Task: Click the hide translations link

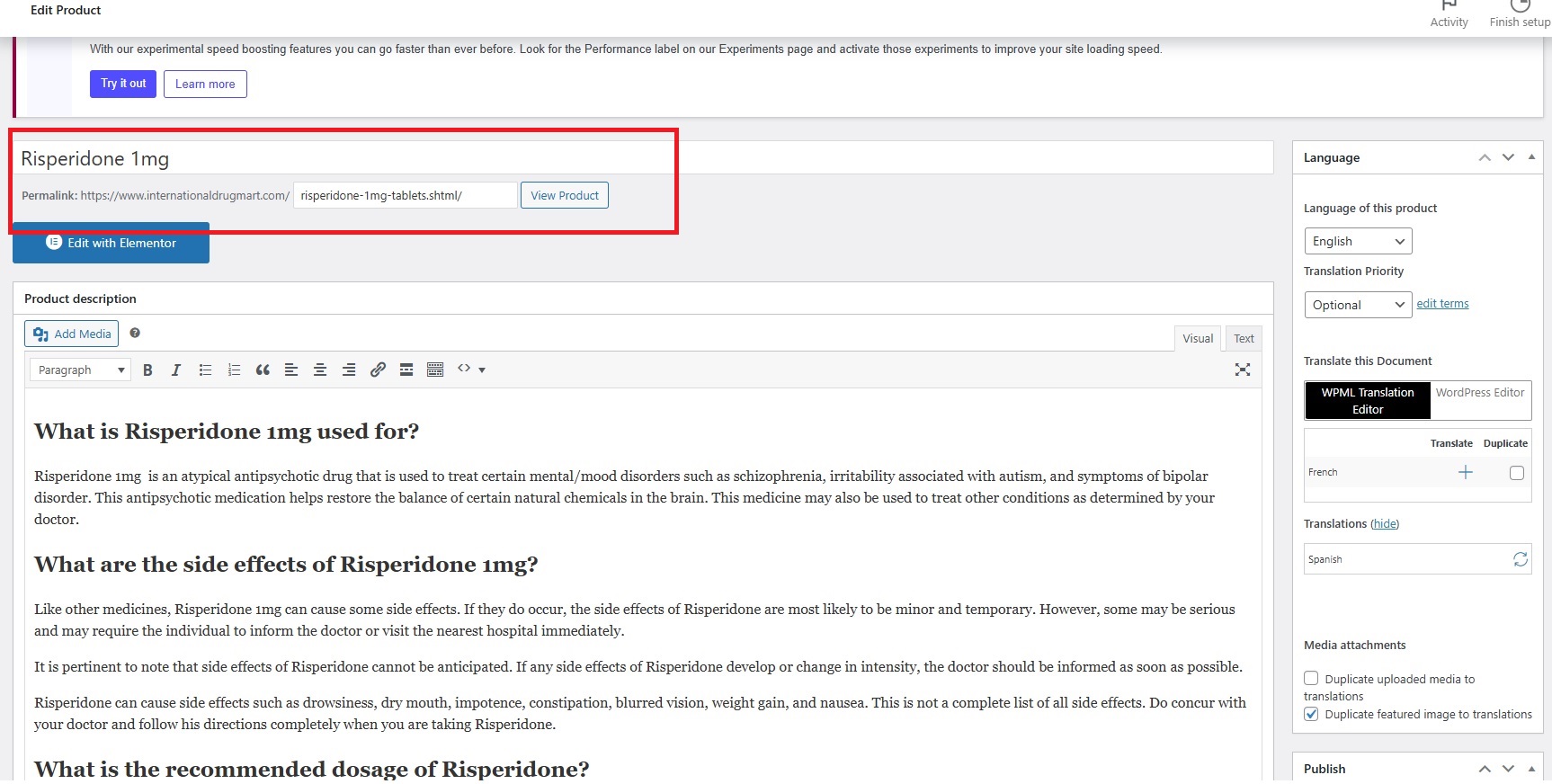Action: click(1385, 523)
